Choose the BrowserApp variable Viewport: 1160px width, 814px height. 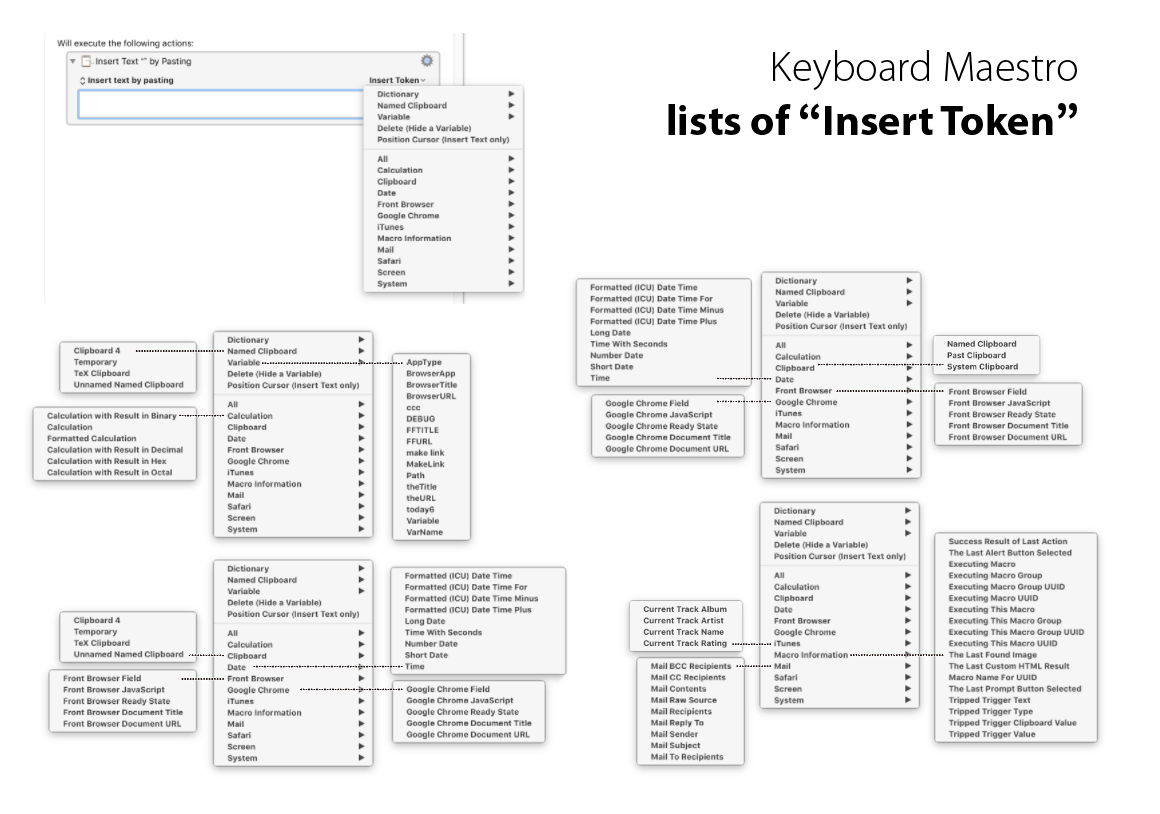click(x=431, y=374)
